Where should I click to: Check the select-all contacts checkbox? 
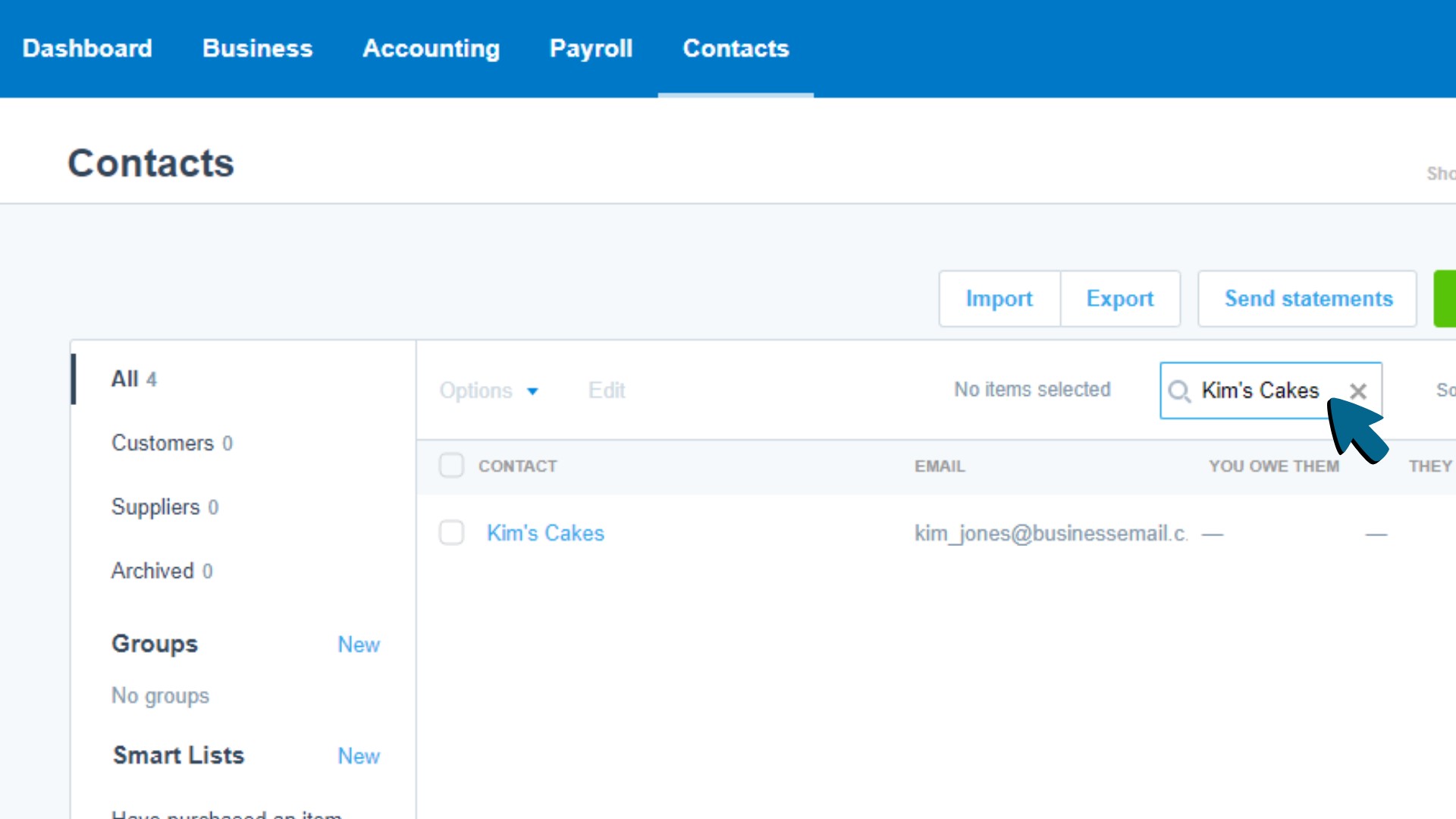451,465
